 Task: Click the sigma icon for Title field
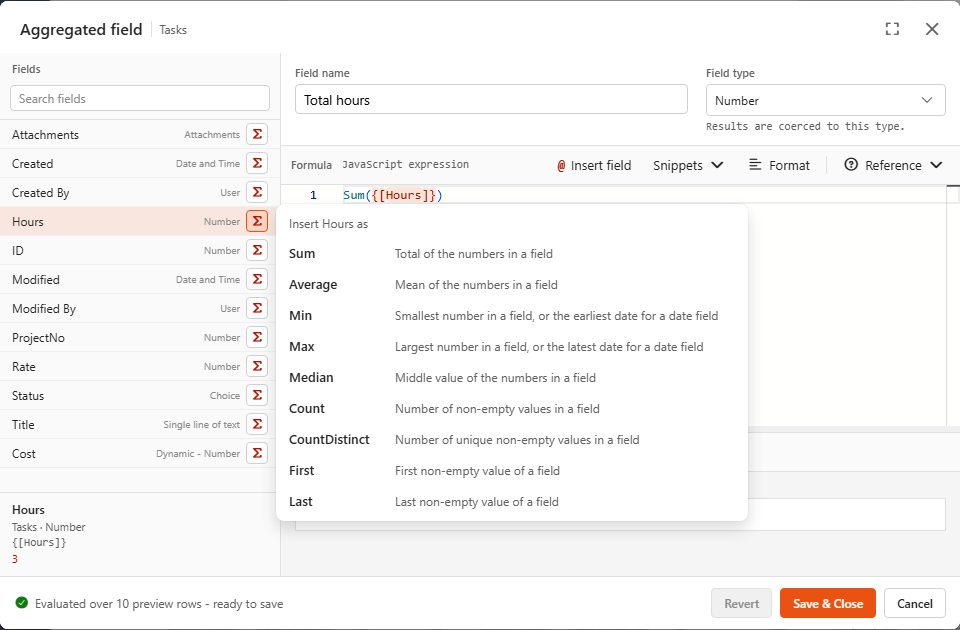257,424
